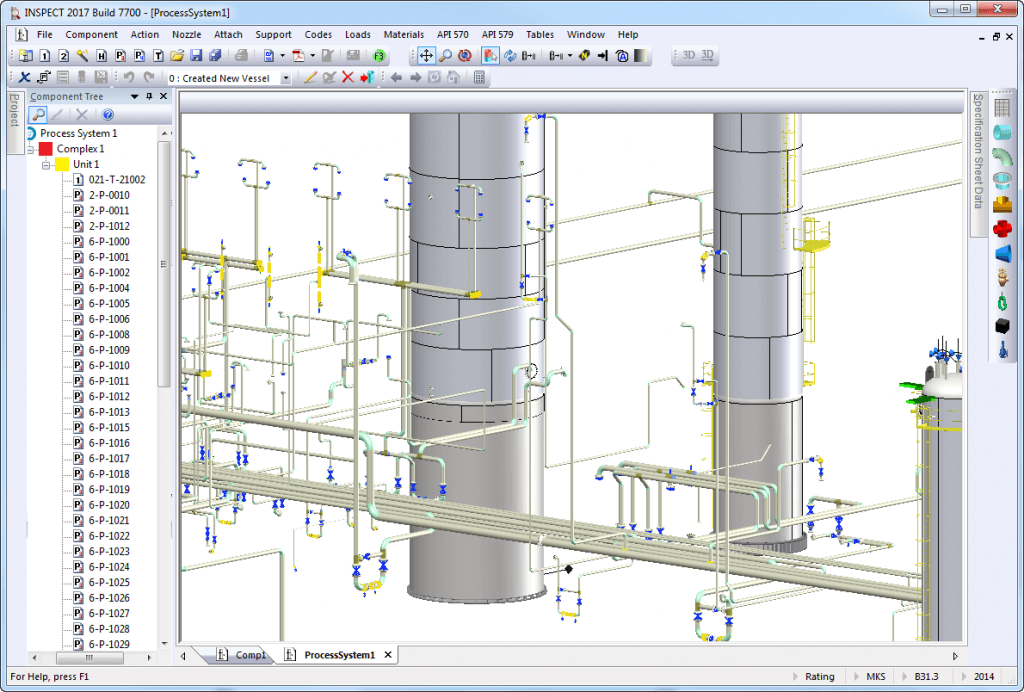The image size is (1024, 692).
Task: Select tree item 6-P-1012
Action: tap(108, 396)
